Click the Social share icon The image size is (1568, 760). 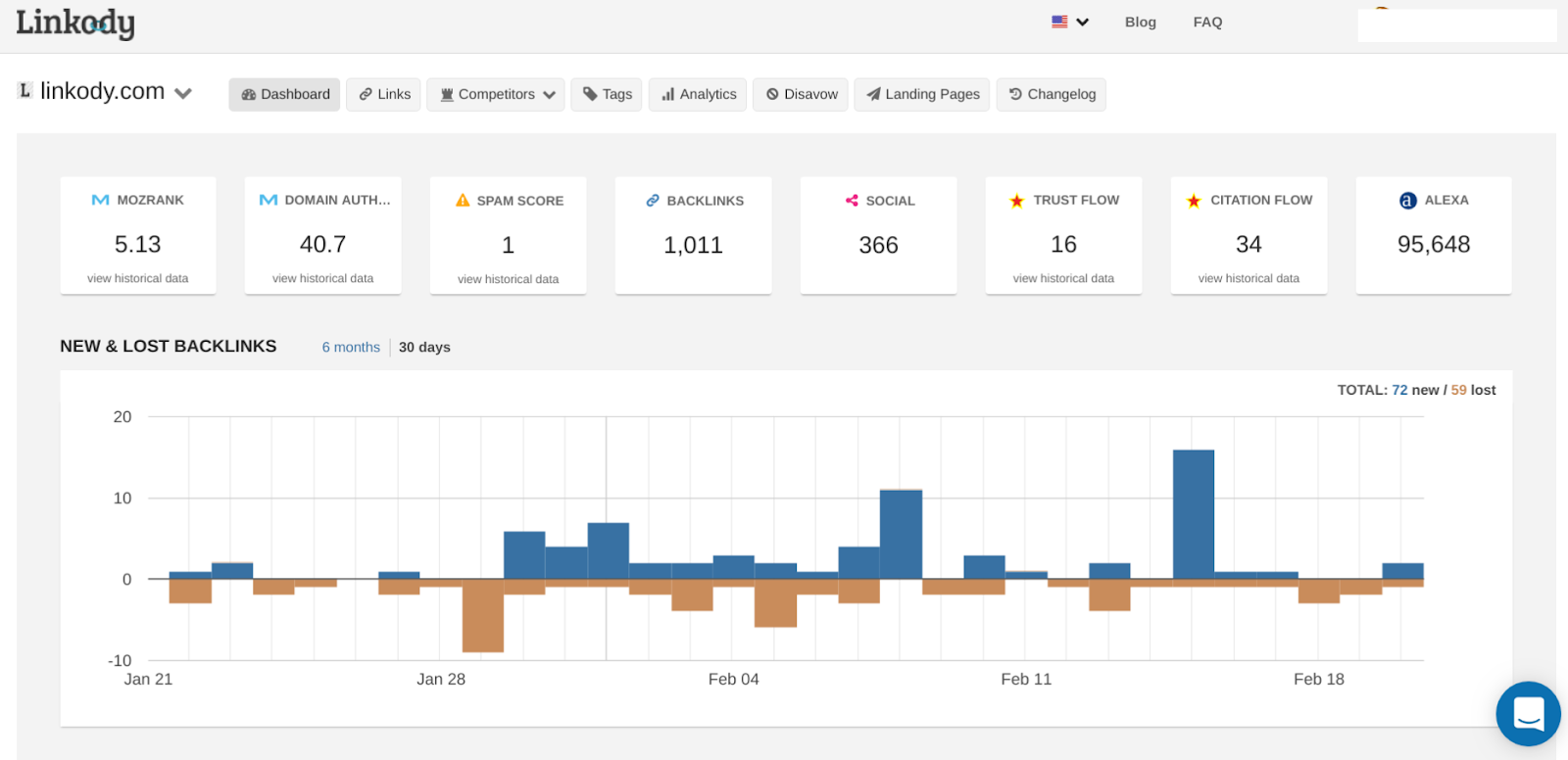click(852, 201)
